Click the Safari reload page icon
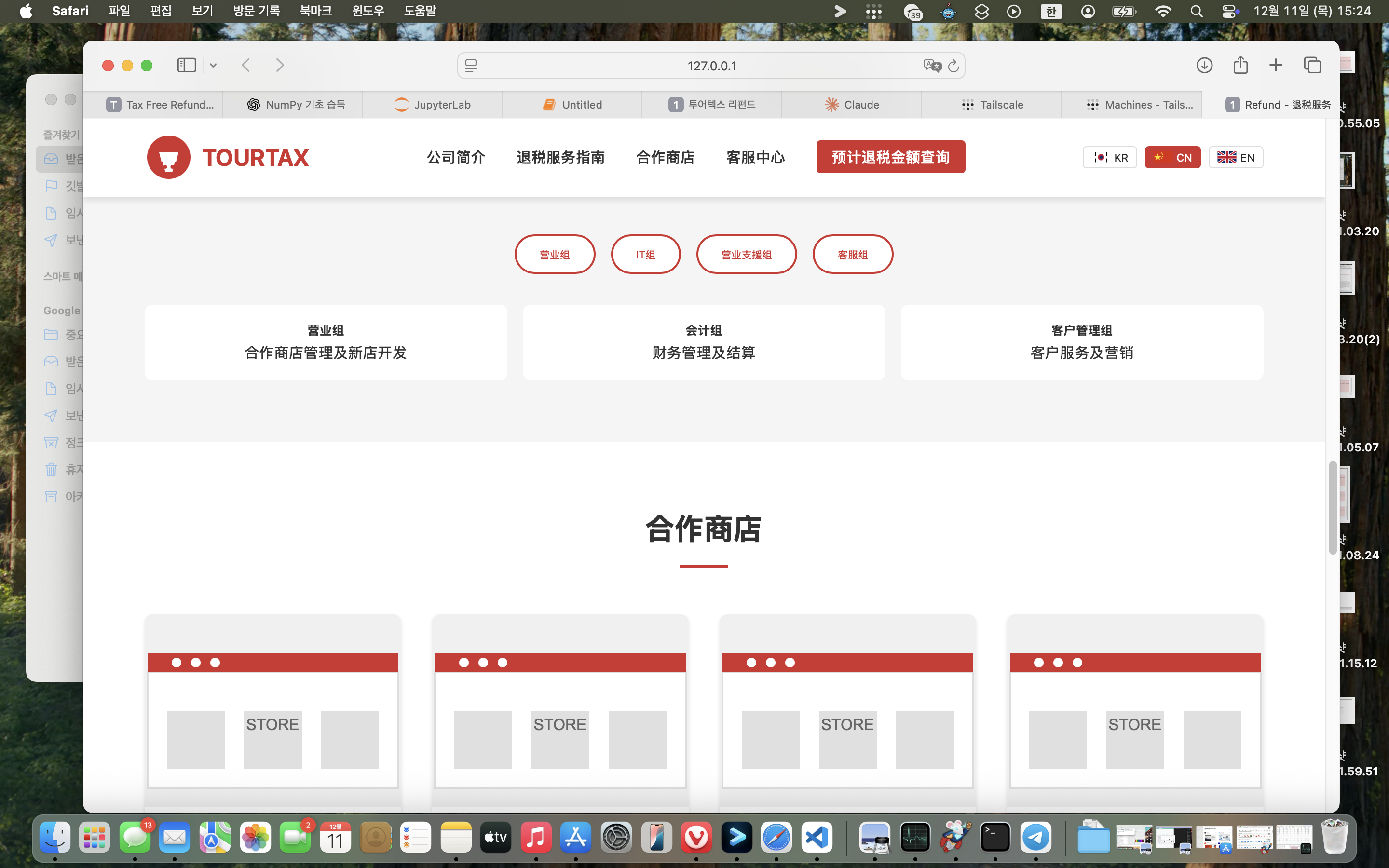This screenshot has width=1389, height=868. tap(953, 66)
